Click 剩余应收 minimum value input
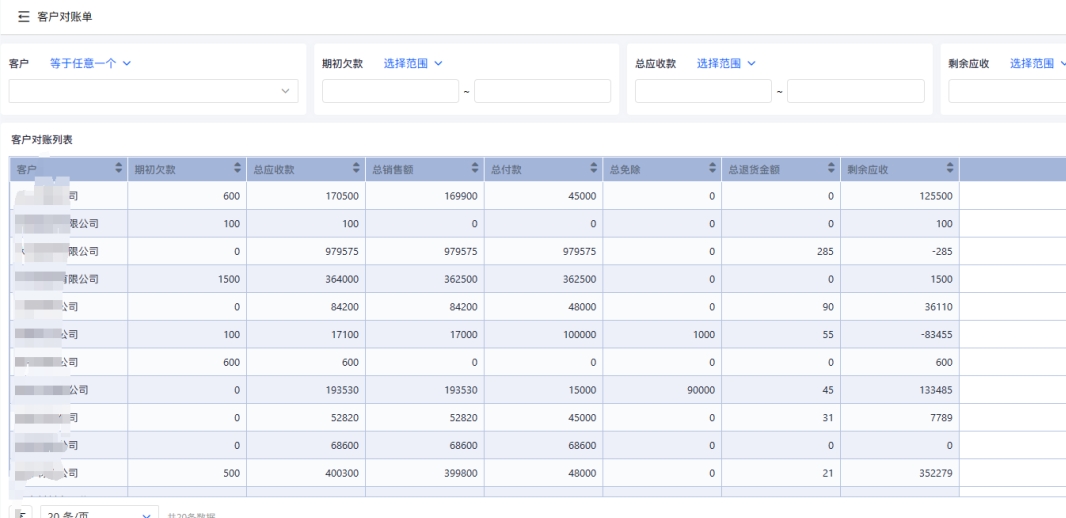The image size is (1066, 518). (x=1007, y=91)
